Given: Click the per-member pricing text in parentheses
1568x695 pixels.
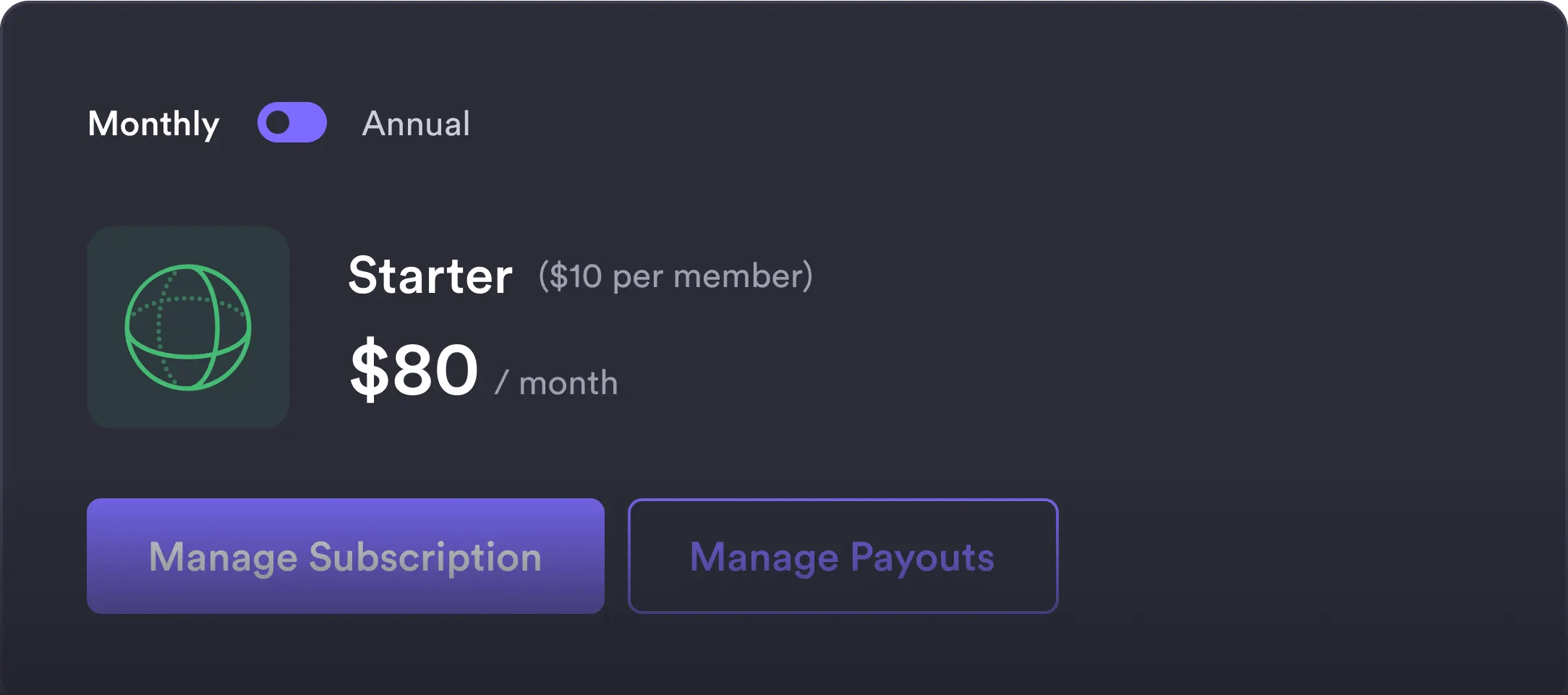Looking at the screenshot, I should (676, 276).
